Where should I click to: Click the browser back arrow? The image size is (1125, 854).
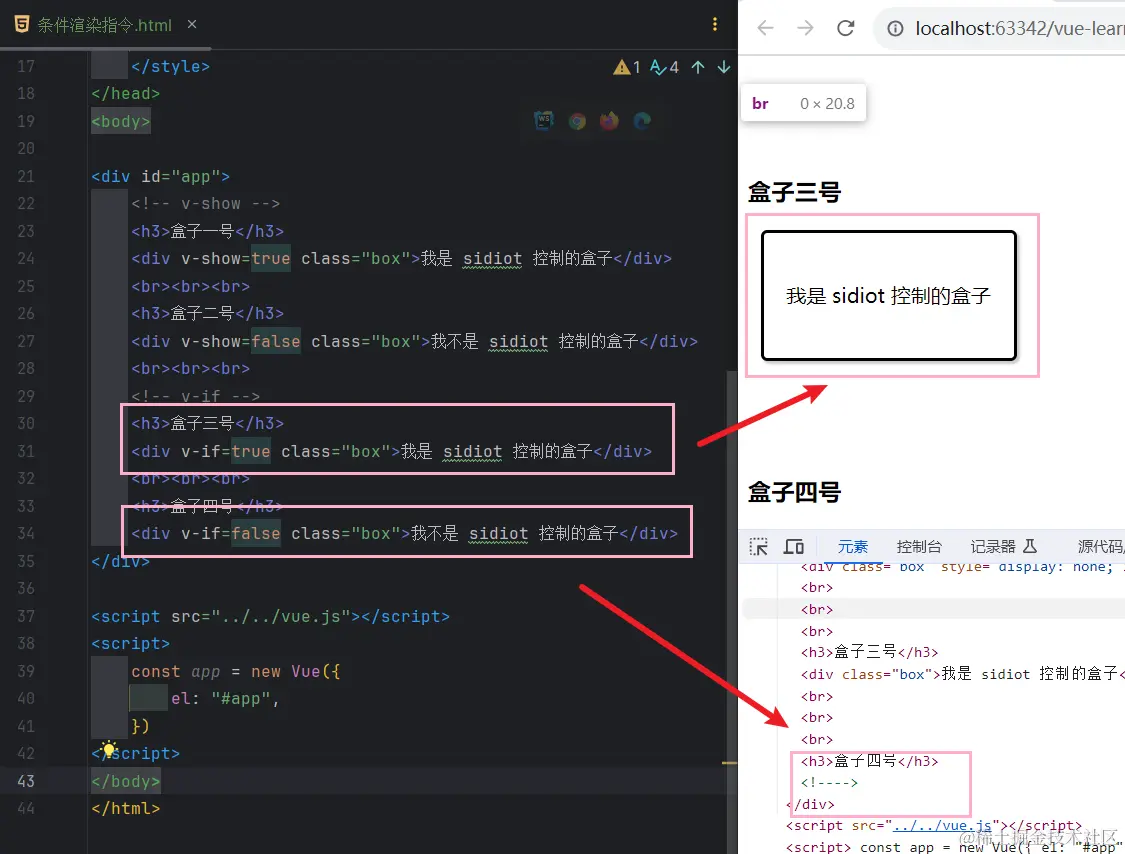[766, 28]
